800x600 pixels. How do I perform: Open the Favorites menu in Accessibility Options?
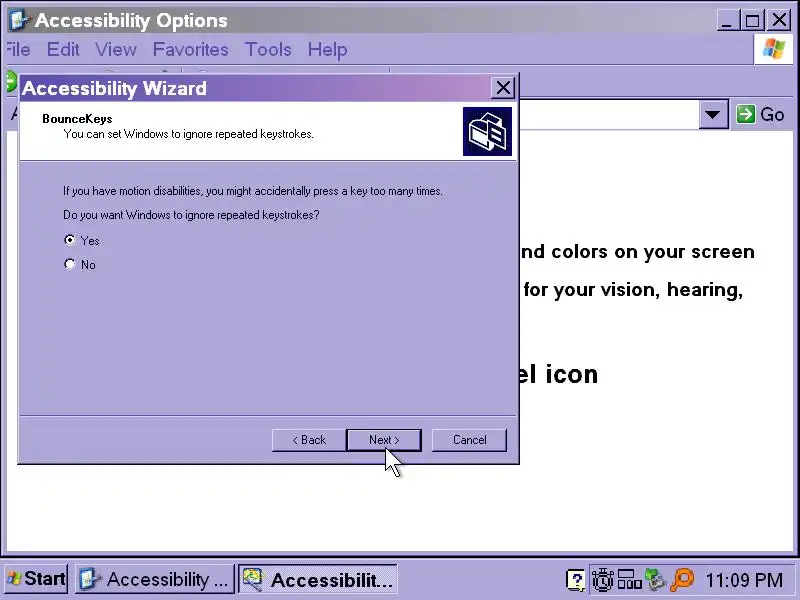(x=190, y=49)
